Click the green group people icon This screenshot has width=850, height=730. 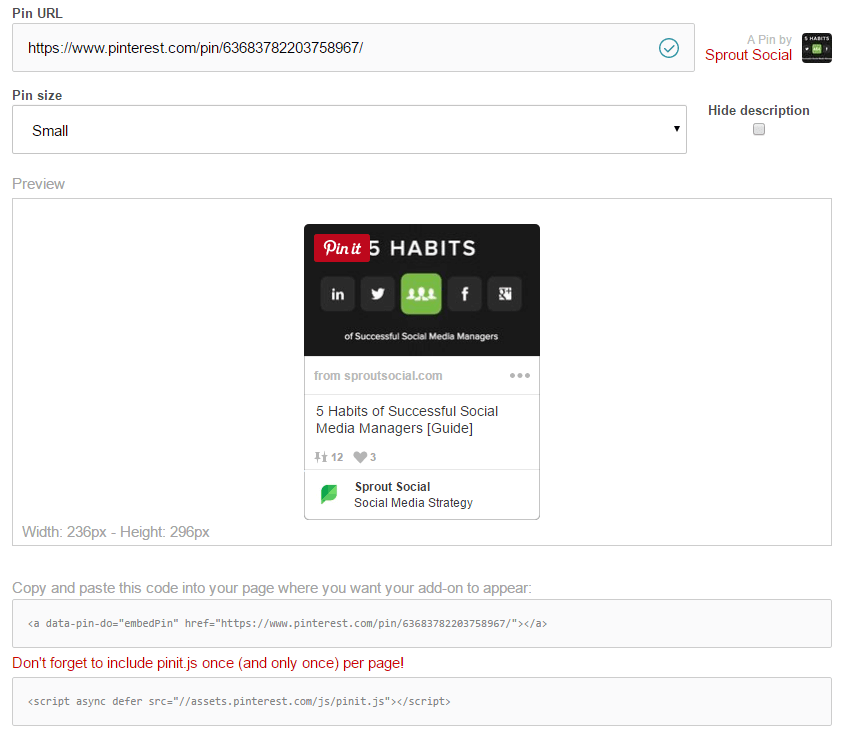tap(421, 294)
